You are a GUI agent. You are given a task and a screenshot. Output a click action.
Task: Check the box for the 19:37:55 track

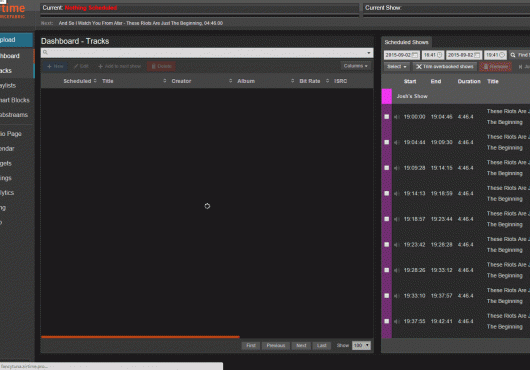click(x=387, y=321)
